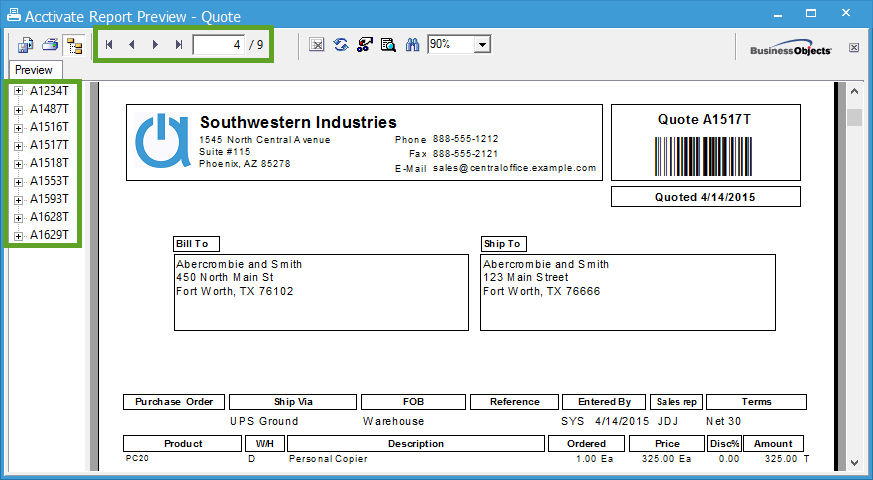The width and height of the screenshot is (873, 480).
Task: Select A1487T in group tree
Action: click(x=50, y=109)
